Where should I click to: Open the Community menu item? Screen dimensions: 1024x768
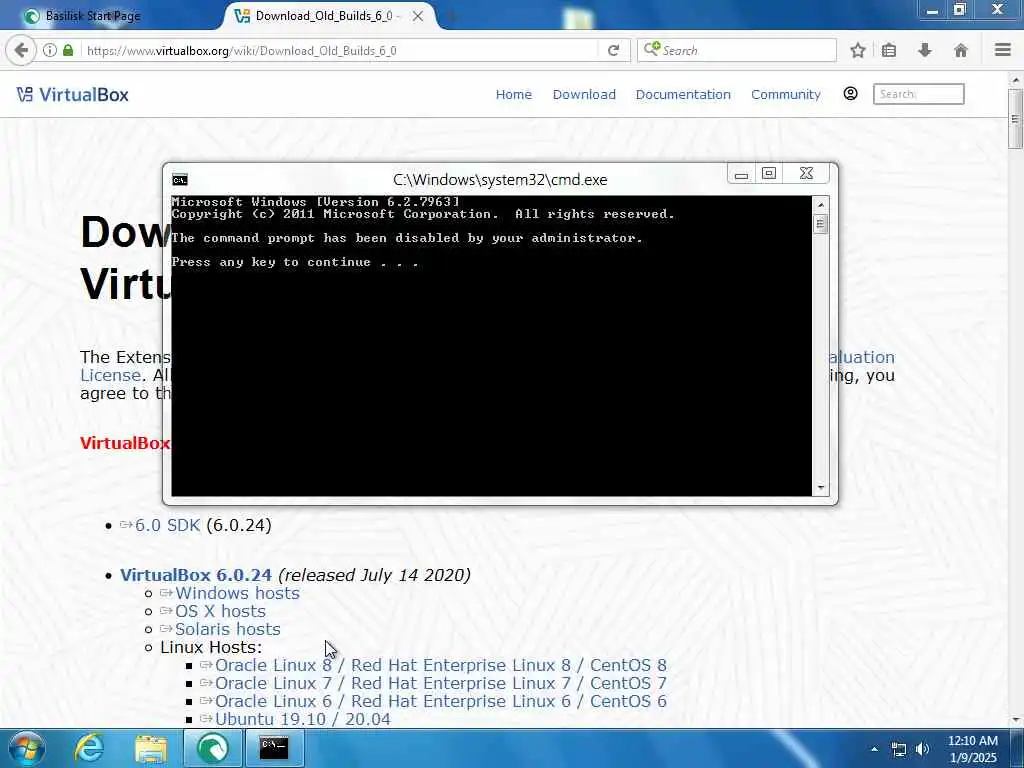click(x=786, y=95)
